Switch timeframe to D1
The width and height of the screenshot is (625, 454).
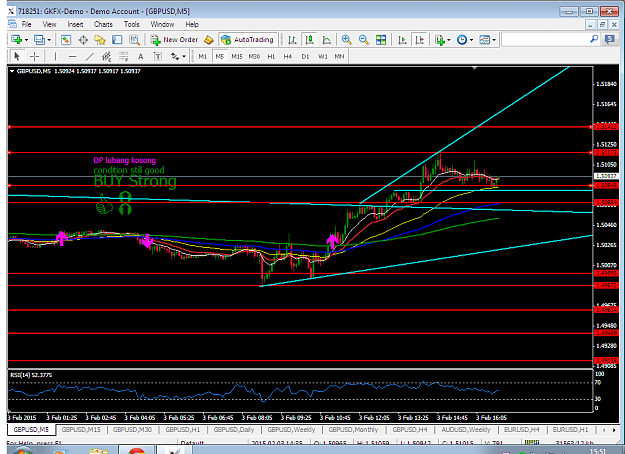pyautogui.click(x=305, y=57)
